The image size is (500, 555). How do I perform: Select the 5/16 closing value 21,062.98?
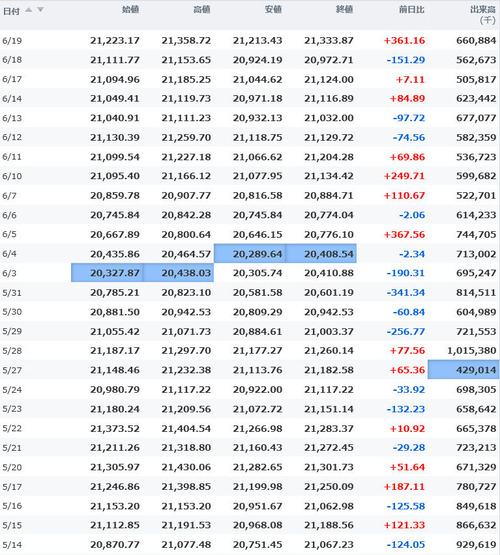(x=329, y=506)
